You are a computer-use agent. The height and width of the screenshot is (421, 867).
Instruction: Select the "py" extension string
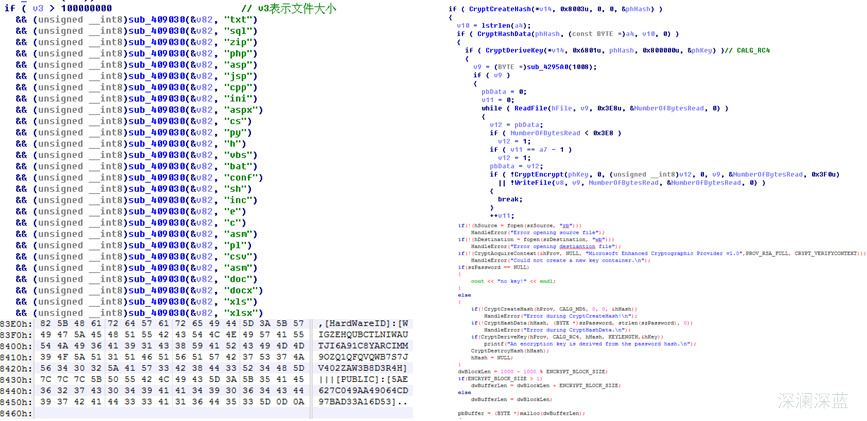[x=238, y=133]
